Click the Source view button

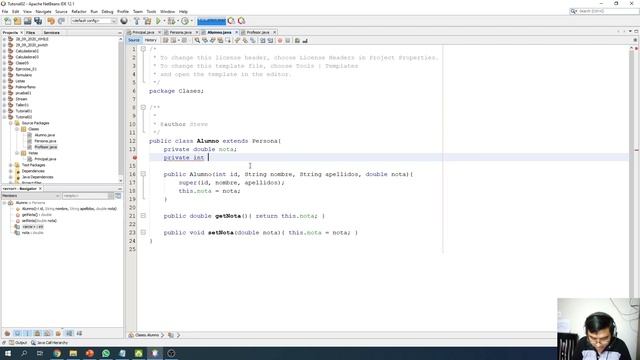[x=134, y=40]
